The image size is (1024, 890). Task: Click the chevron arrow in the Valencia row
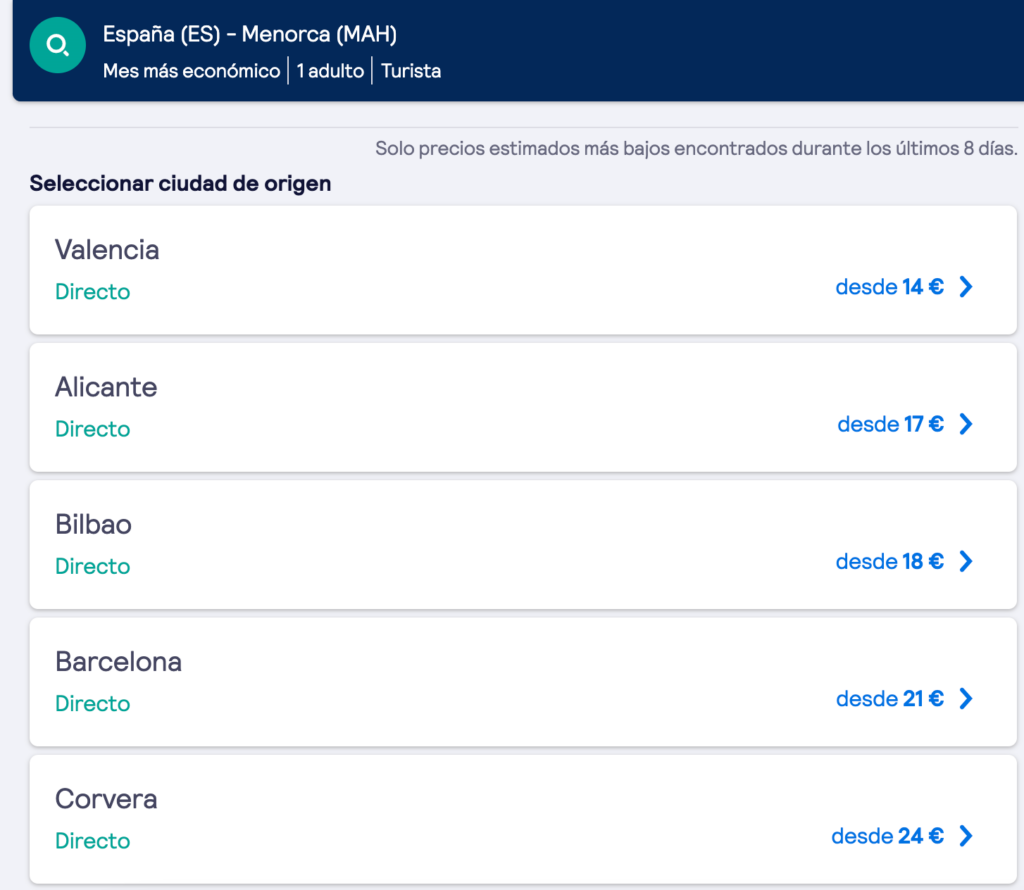click(965, 287)
